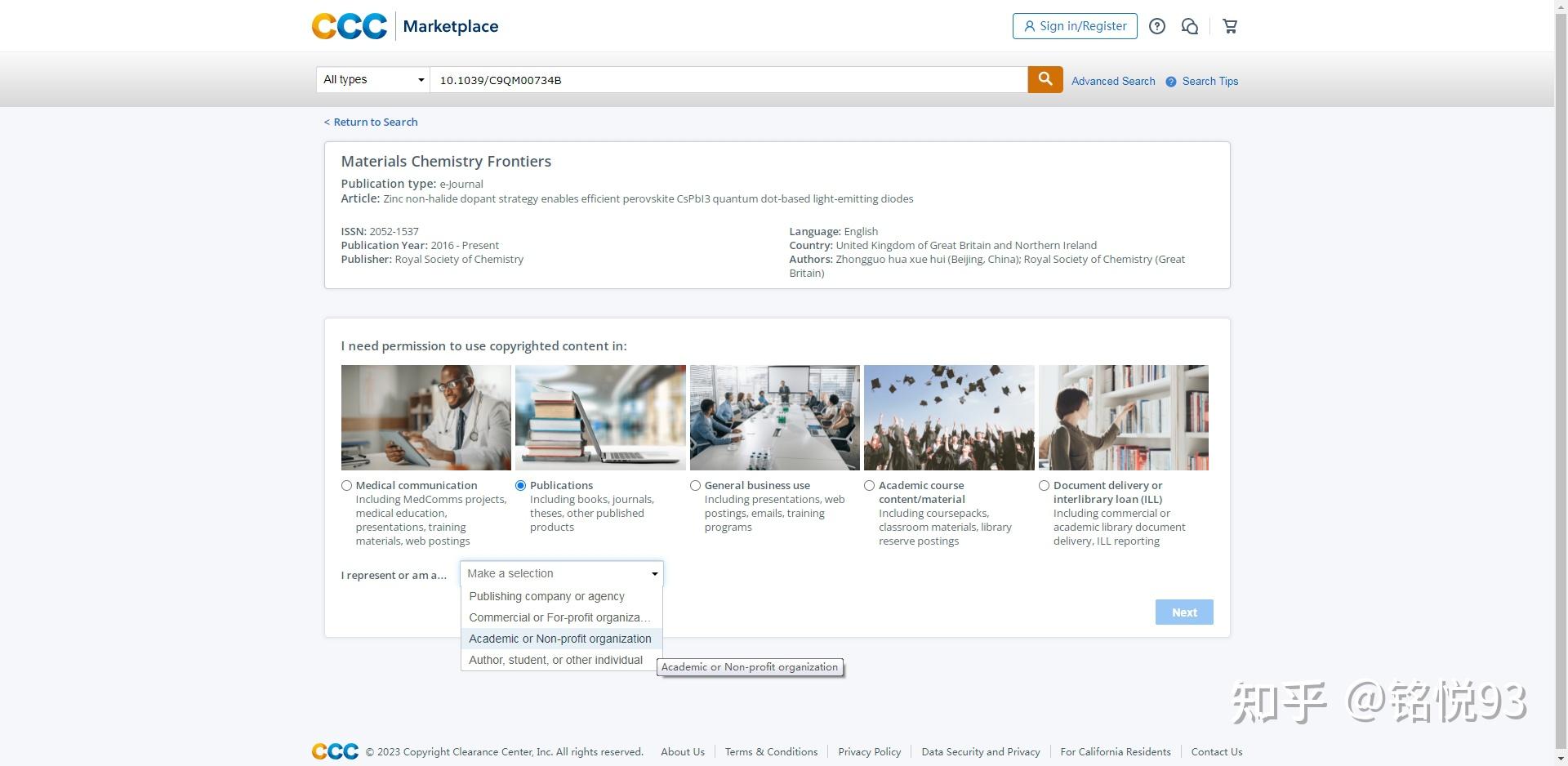Click the page vertical scrollbar
The image size is (1568, 766).
coord(1561,383)
